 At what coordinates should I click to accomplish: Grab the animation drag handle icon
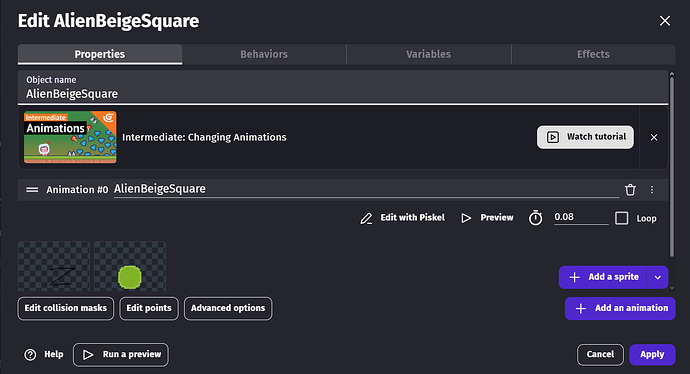coord(32,190)
